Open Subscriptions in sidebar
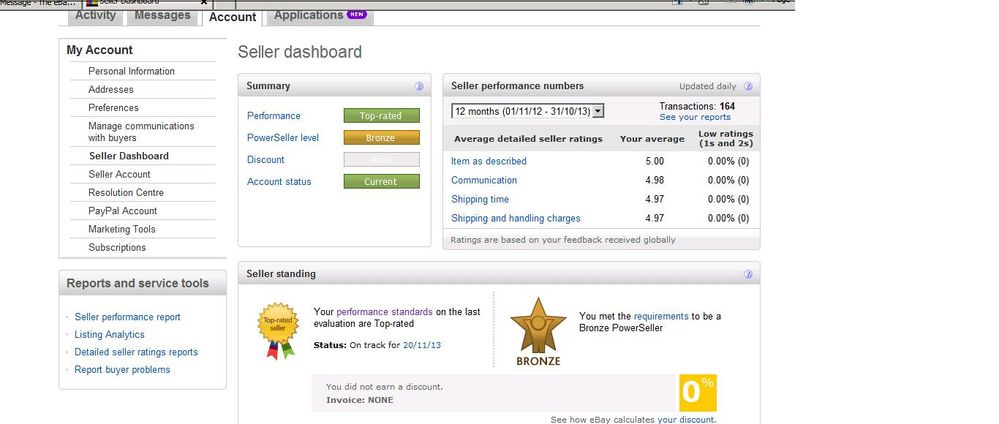This screenshot has width=999, height=424. (117, 247)
